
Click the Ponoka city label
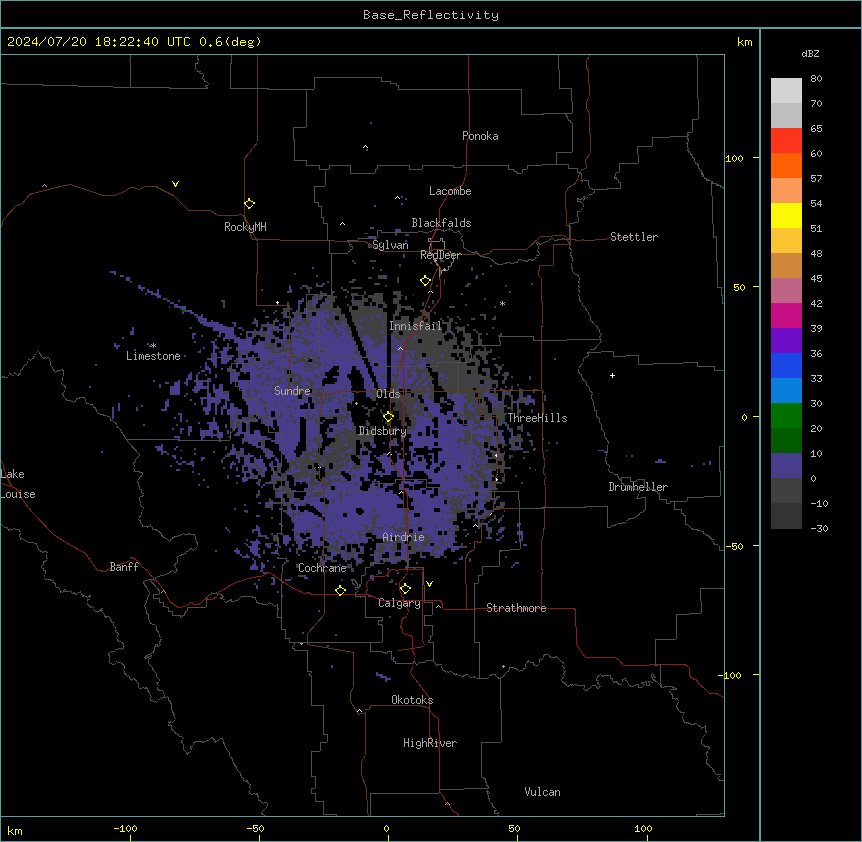pos(480,136)
